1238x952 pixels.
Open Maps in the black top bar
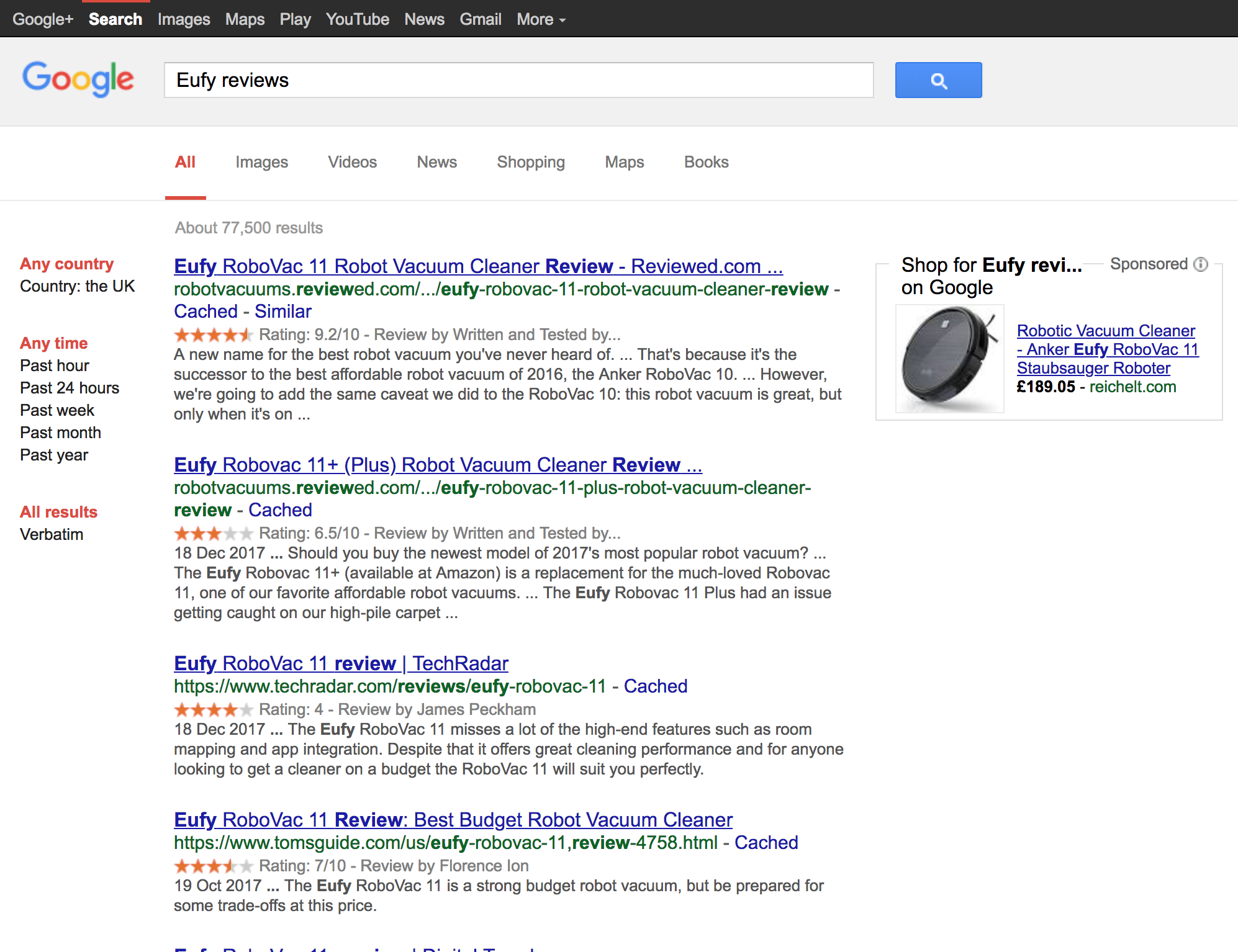pyautogui.click(x=245, y=19)
